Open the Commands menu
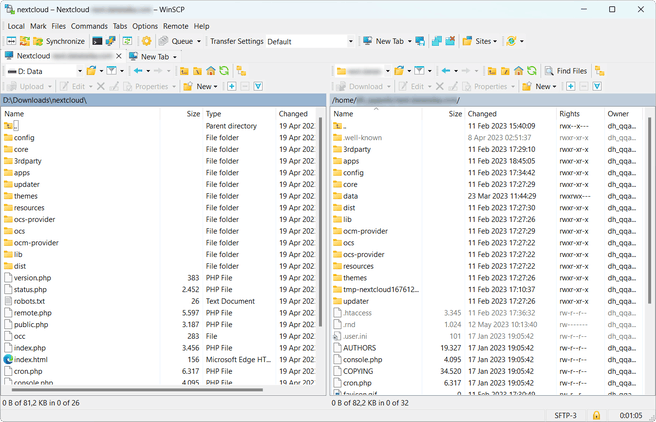This screenshot has height=422, width=656. pyautogui.click(x=89, y=26)
